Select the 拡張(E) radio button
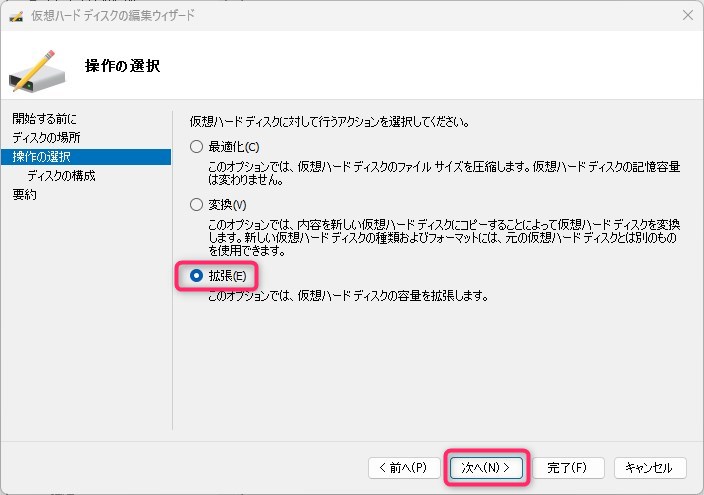Screen dimensions: 704x495 (197, 275)
